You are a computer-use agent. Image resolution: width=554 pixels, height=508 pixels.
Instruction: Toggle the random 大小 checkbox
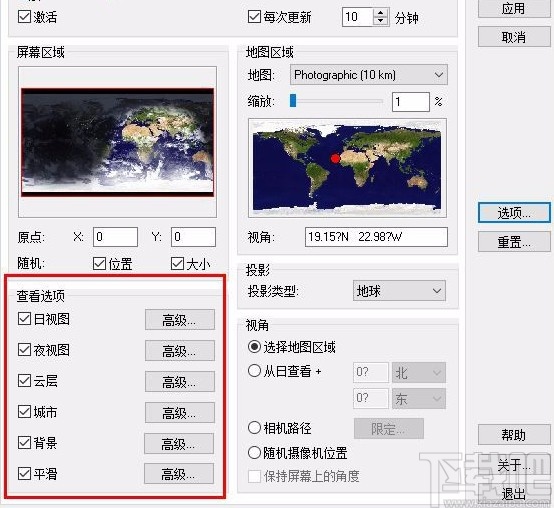coord(177,264)
